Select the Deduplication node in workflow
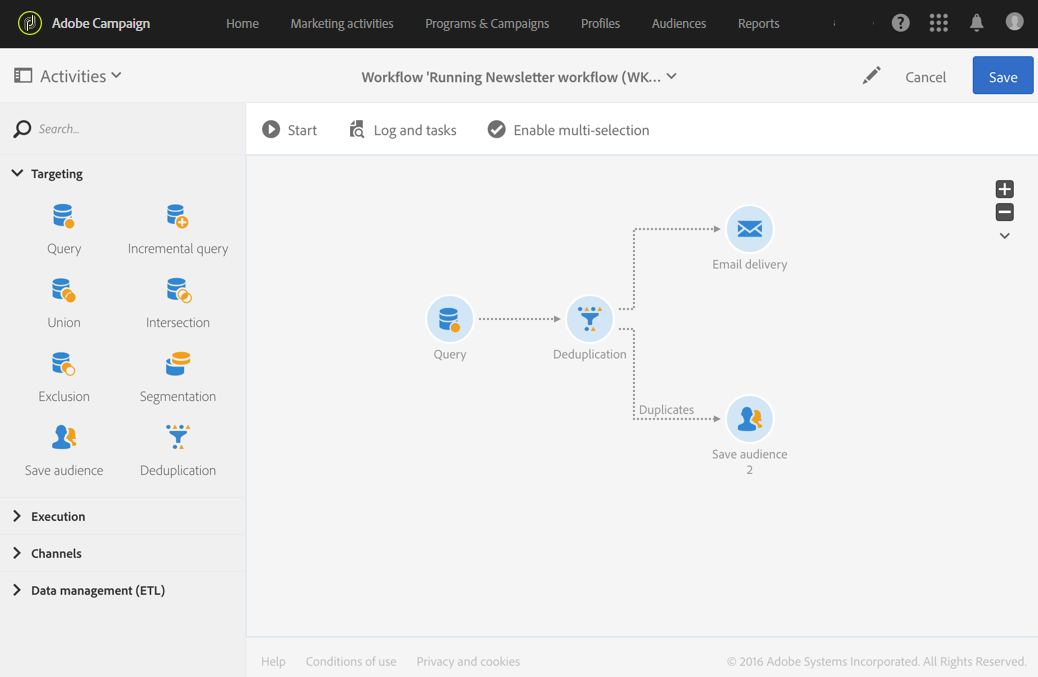 point(589,319)
